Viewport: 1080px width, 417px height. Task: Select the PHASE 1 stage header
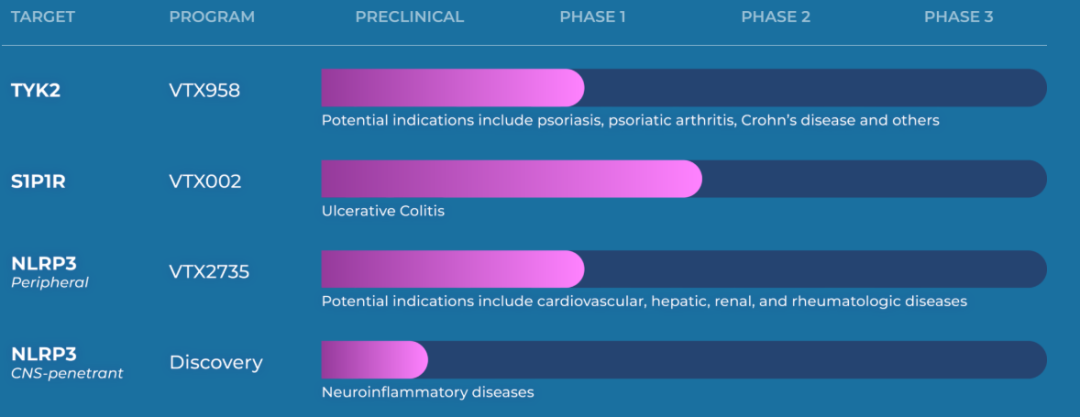[x=593, y=17]
